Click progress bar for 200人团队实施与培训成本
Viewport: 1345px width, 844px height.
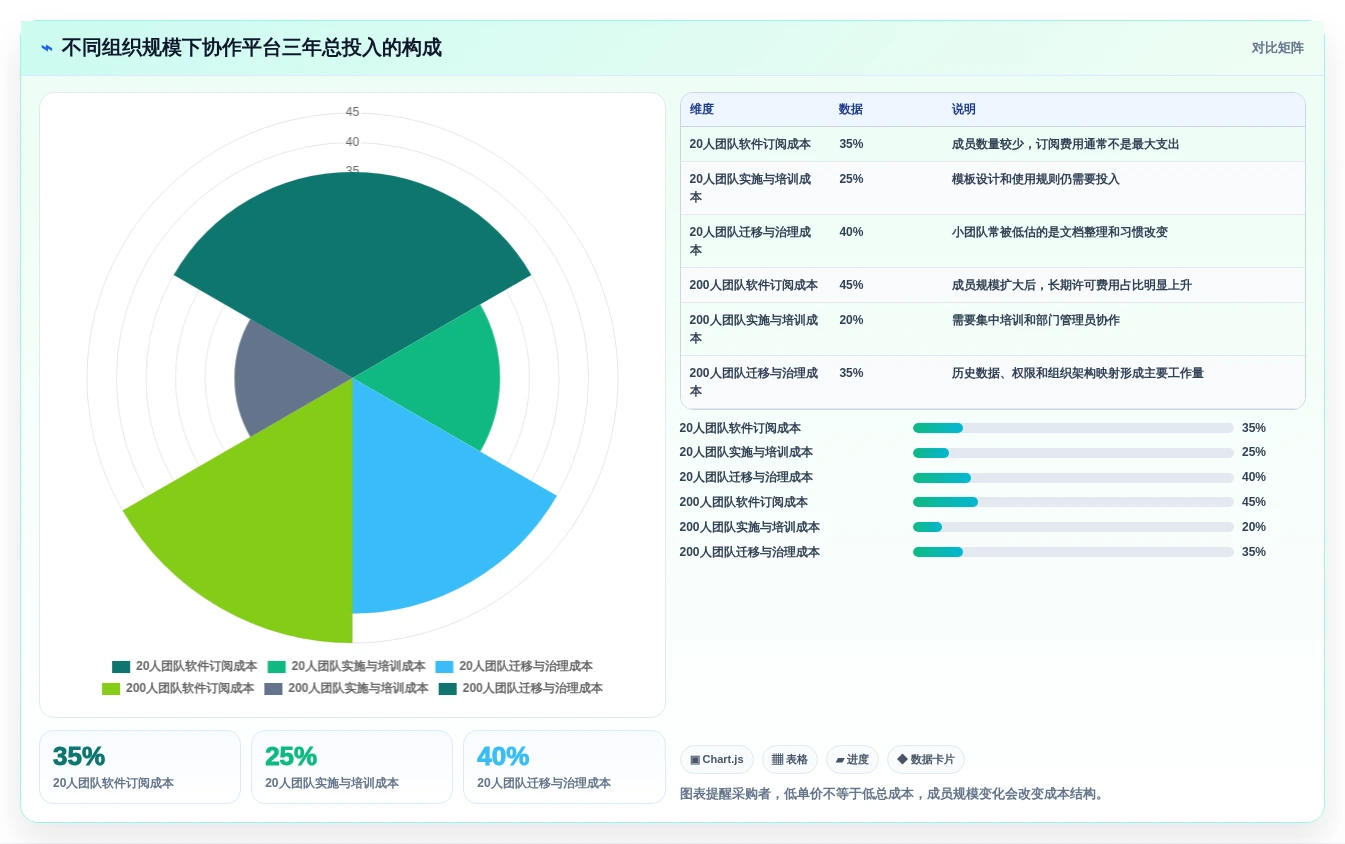pos(1073,527)
